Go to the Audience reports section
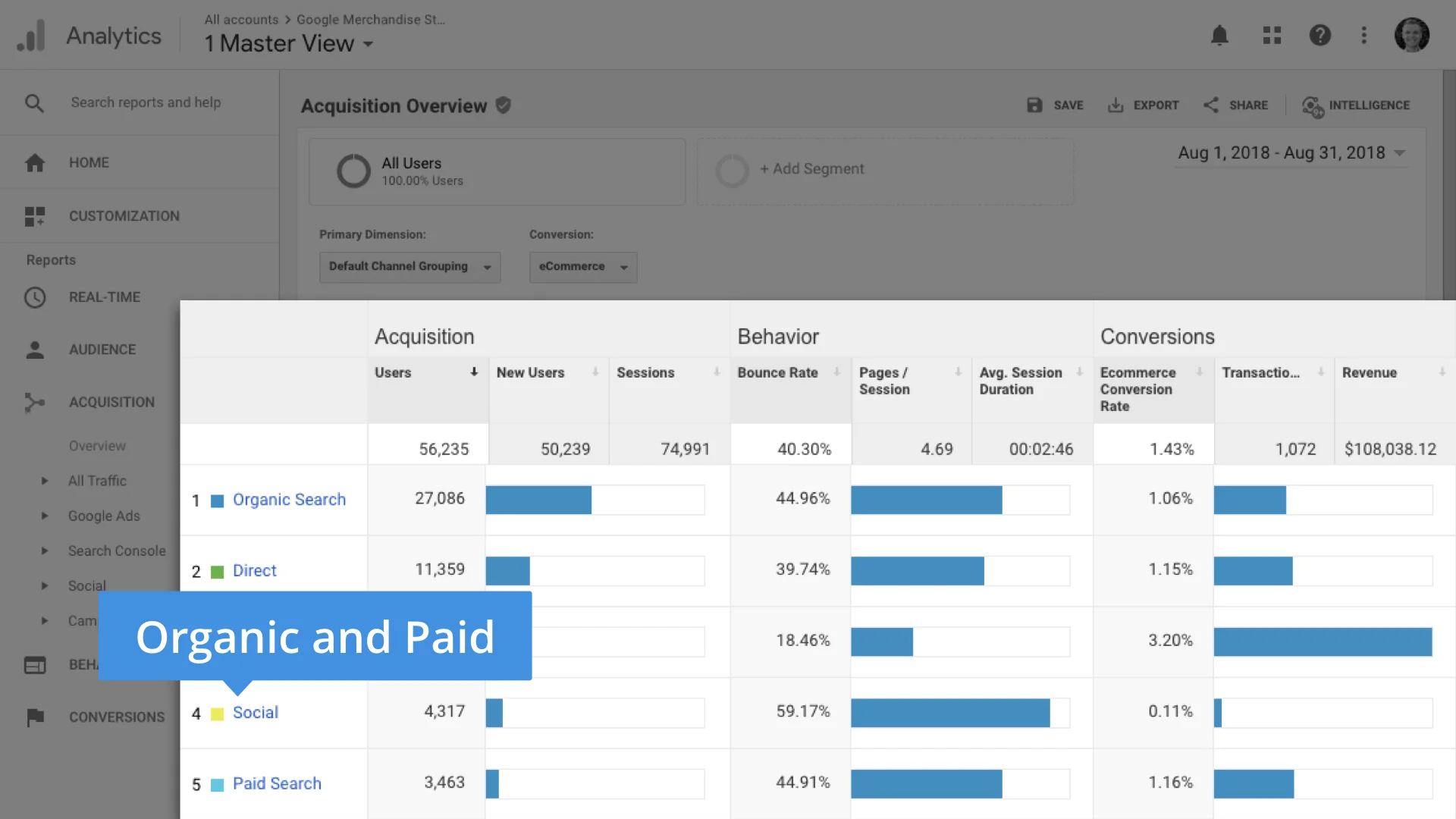Screen dimensions: 1456x819 coord(102,350)
